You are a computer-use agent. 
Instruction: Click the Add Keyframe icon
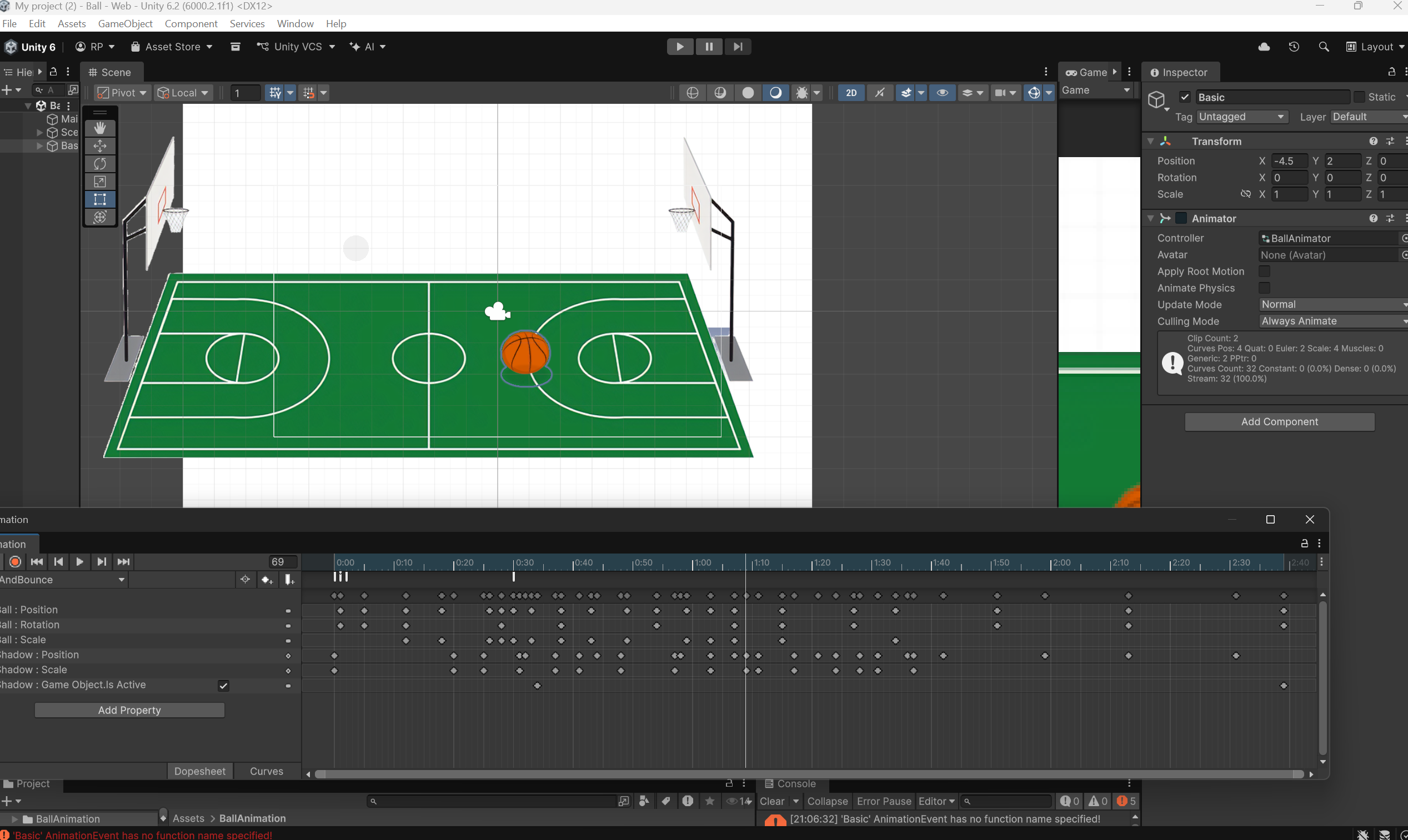(x=267, y=580)
